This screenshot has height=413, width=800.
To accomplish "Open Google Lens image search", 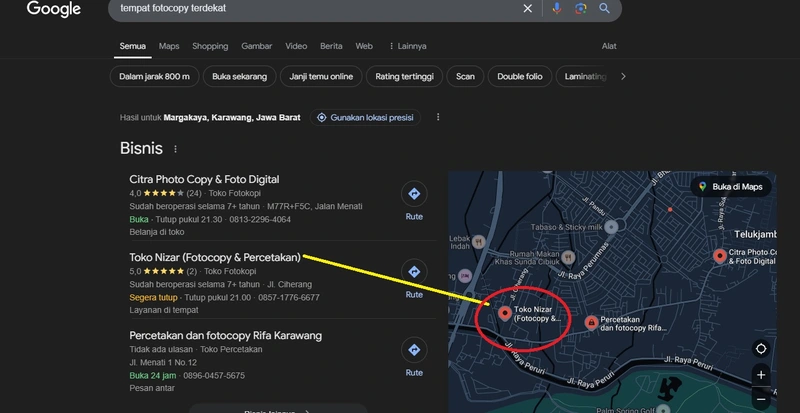I will (581, 8).
